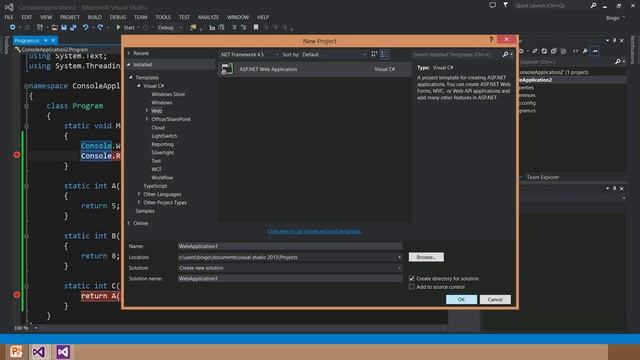Open the Solution Create new solution dropdown
Viewport: 640px width, 360px height.
399,268
